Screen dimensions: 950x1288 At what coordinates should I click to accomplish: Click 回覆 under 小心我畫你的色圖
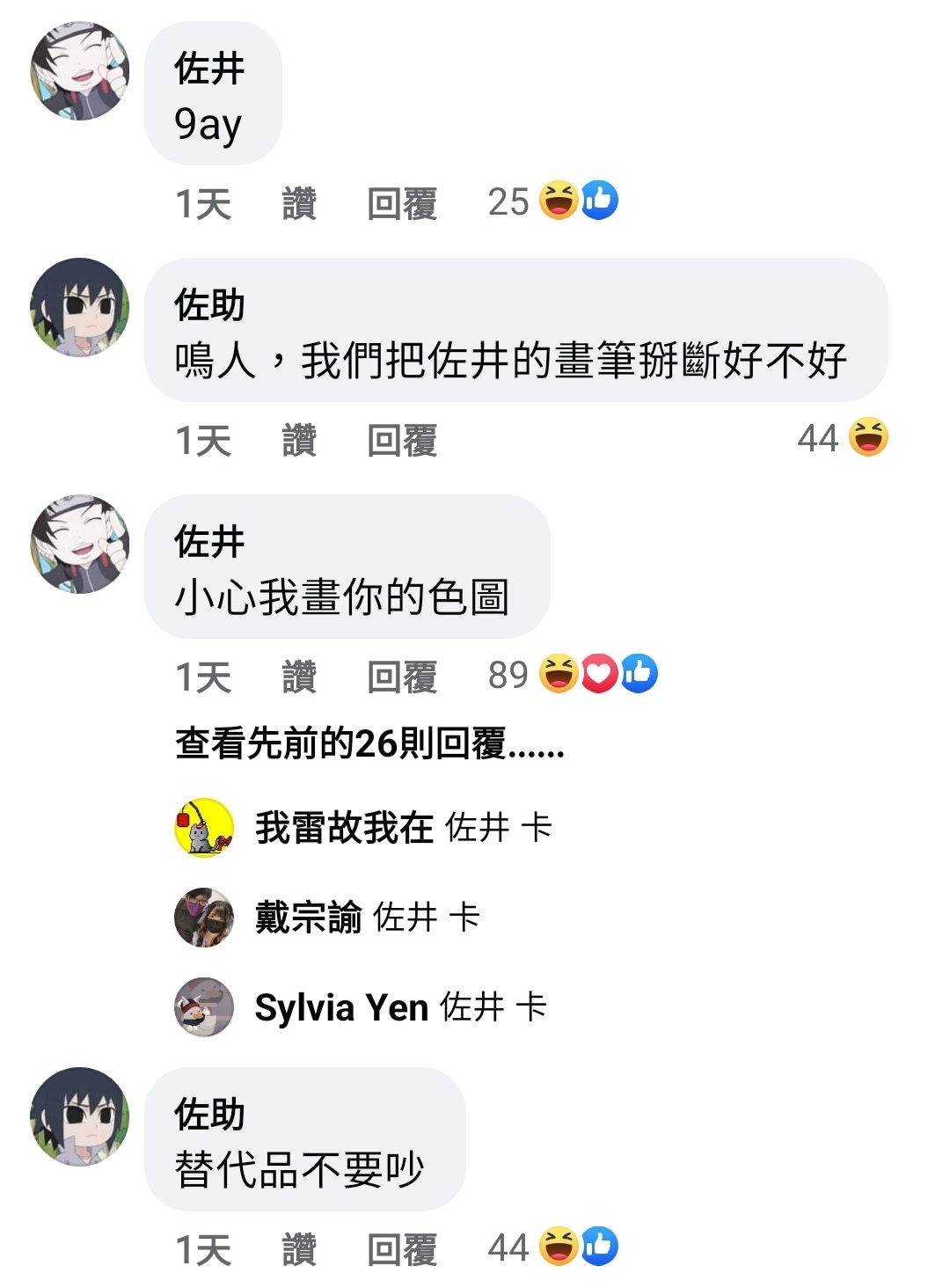[402, 677]
